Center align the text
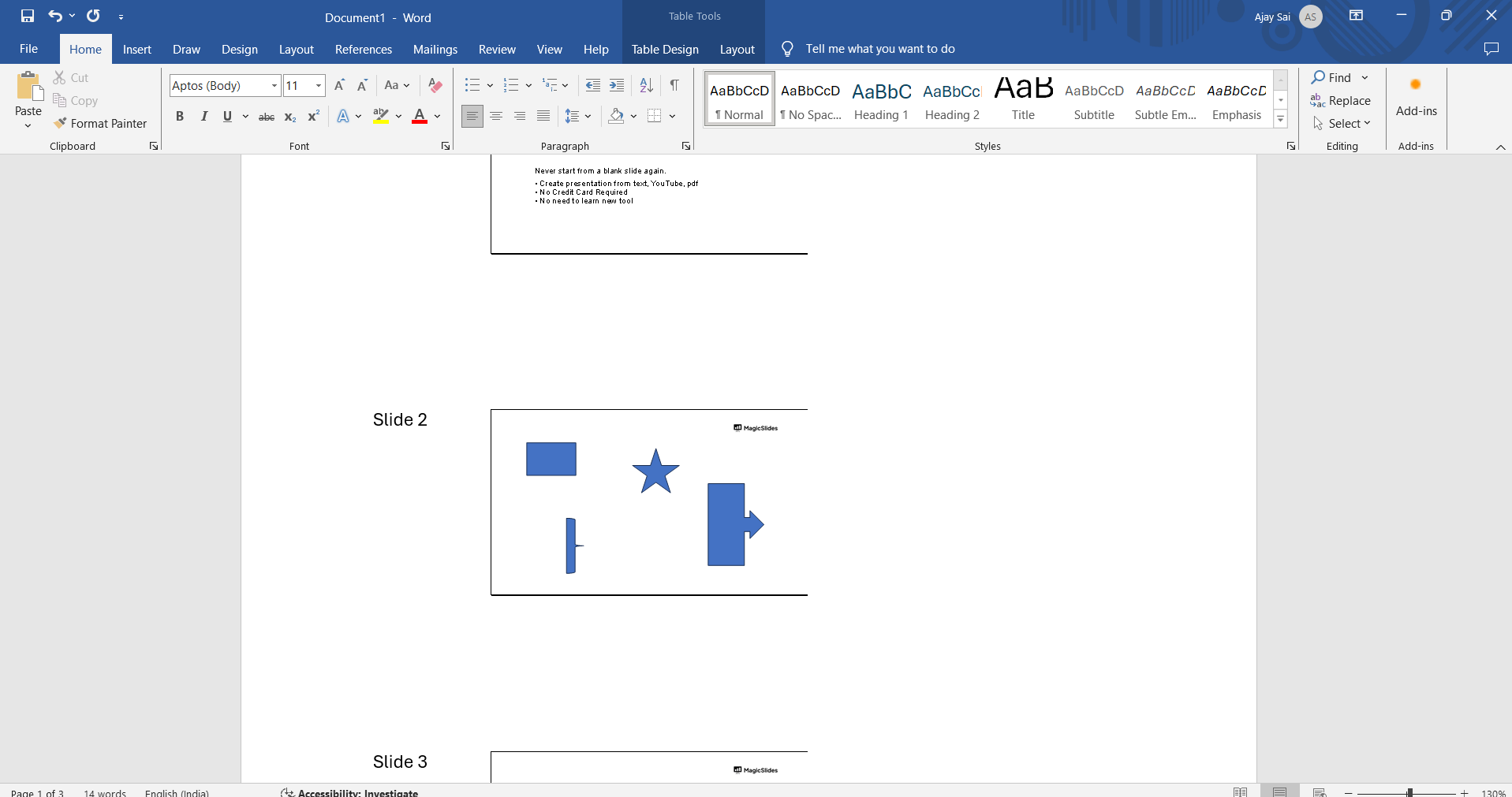The height and width of the screenshot is (797, 1512). click(x=496, y=117)
